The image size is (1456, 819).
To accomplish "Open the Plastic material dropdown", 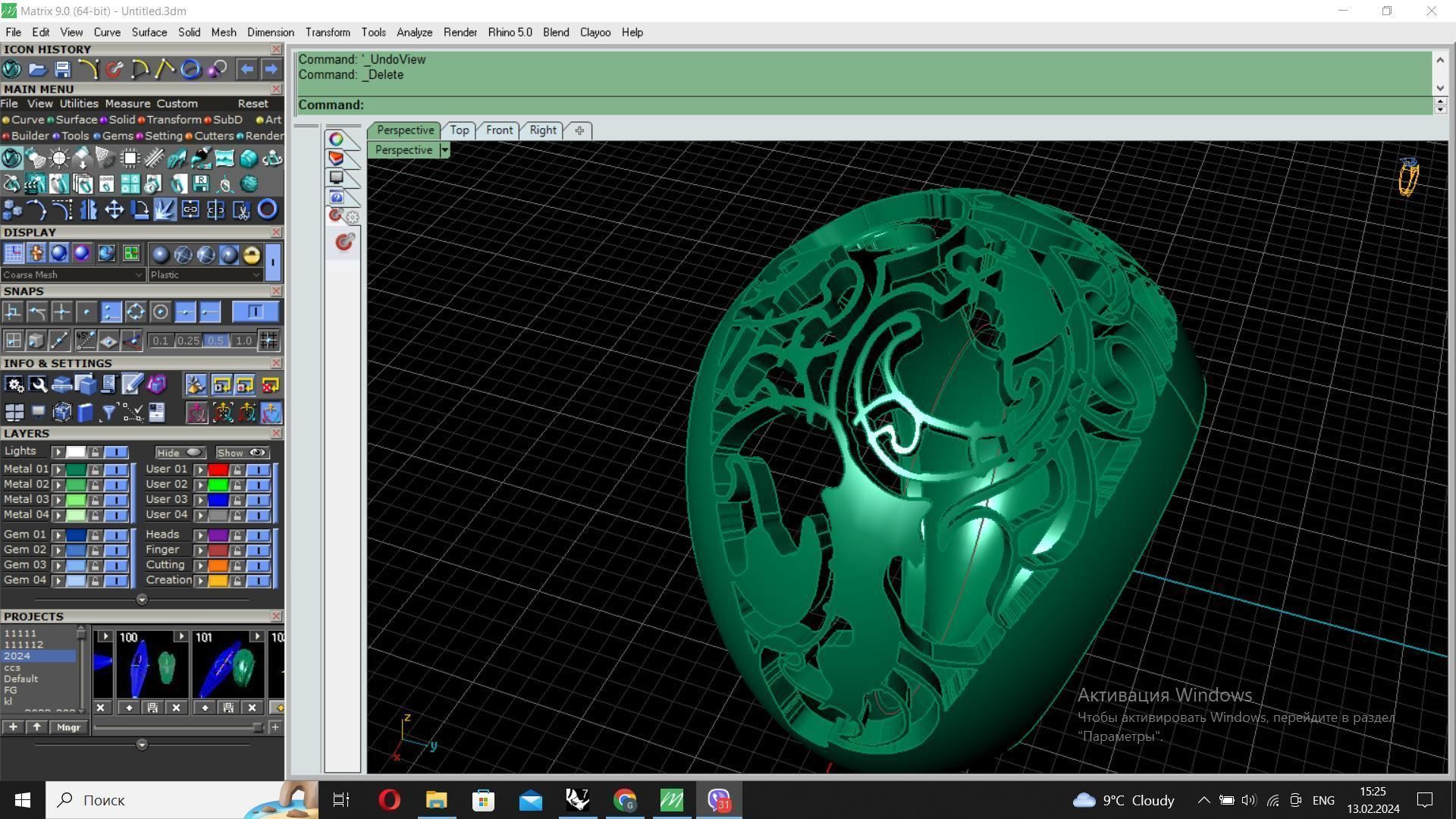I will tap(206, 275).
